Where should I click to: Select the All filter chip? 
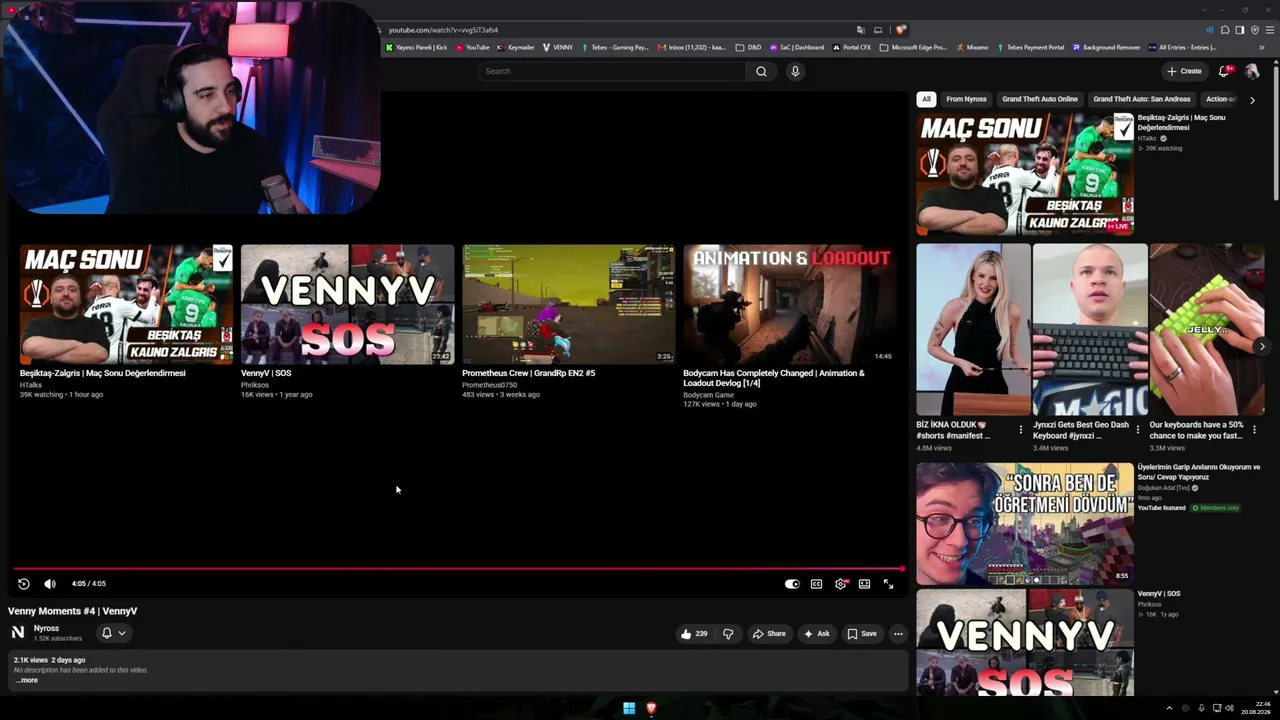926,99
